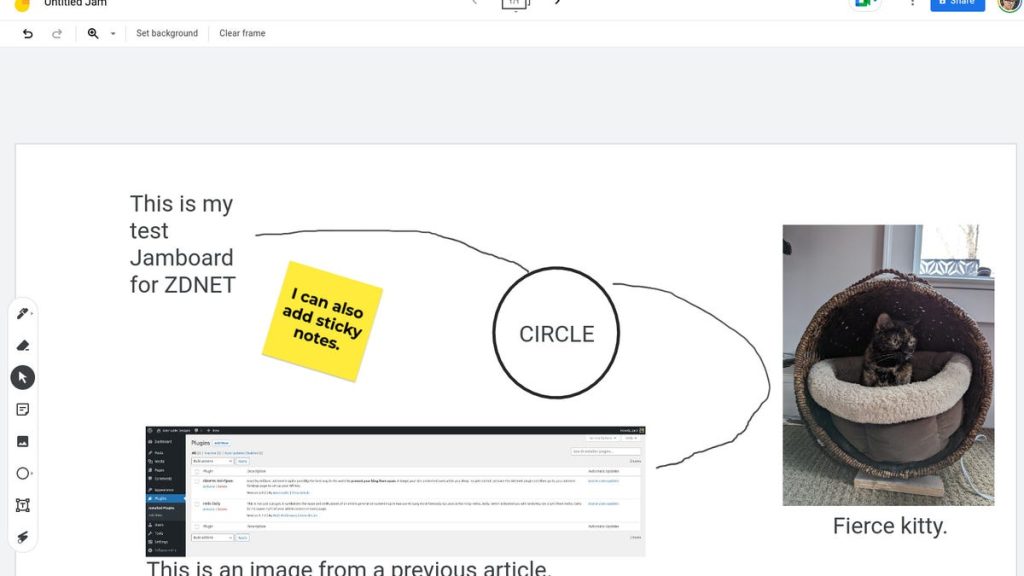Open the zoom level dropdown arrow
Viewport: 1024px width, 576px height.
click(113, 33)
